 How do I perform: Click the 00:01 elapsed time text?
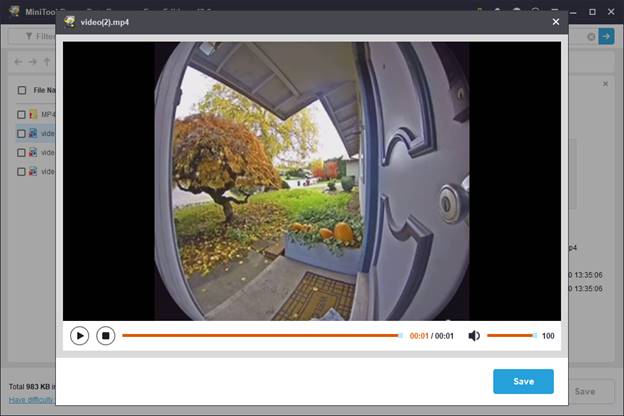click(x=419, y=336)
